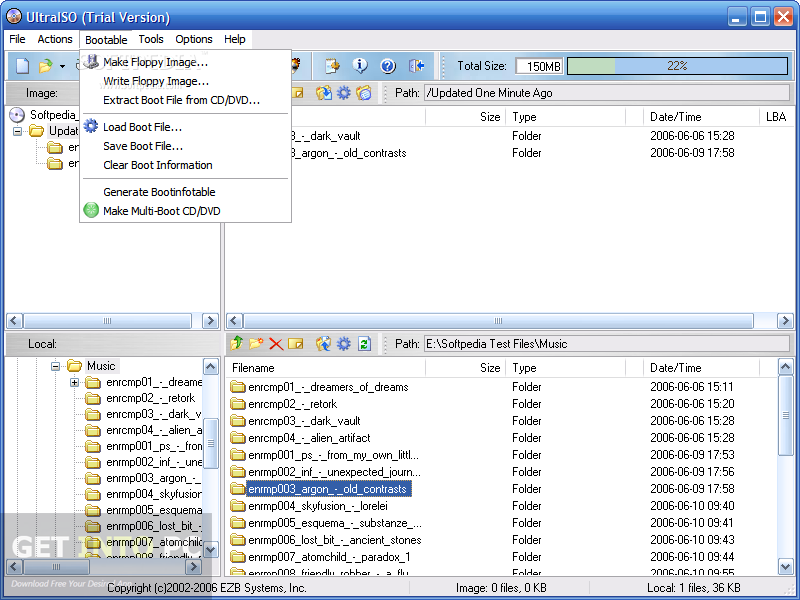Screen dimensions: 800x600
Task: Click the Up folder icon in local toolbar
Action: [x=236, y=343]
